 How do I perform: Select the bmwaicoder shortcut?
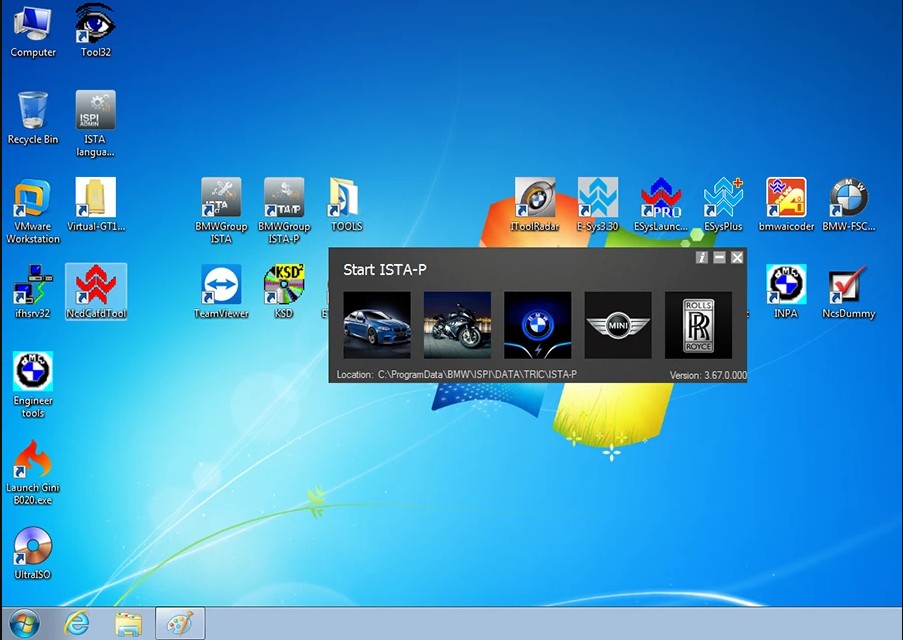[x=786, y=205]
